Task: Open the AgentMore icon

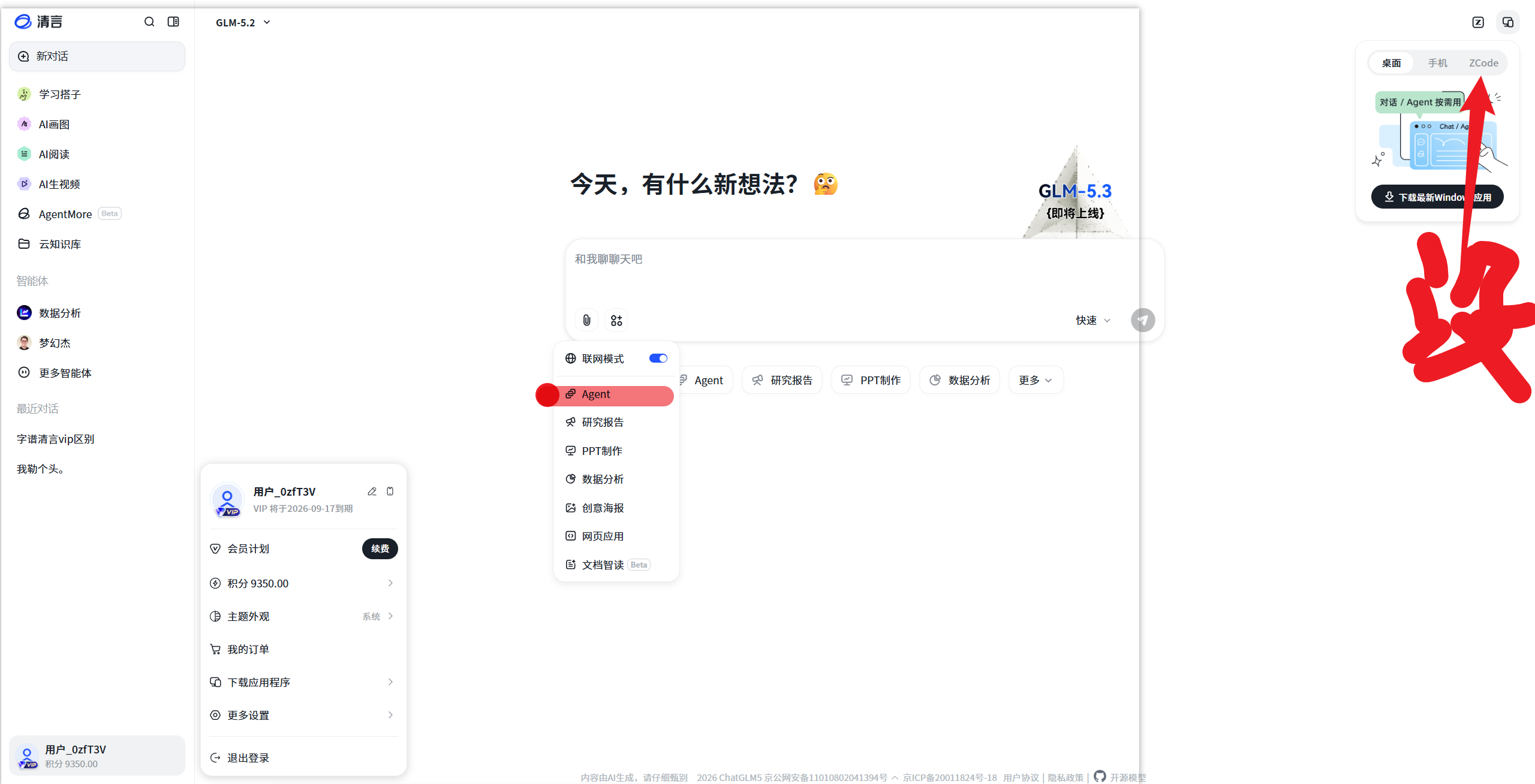Action: (x=24, y=214)
